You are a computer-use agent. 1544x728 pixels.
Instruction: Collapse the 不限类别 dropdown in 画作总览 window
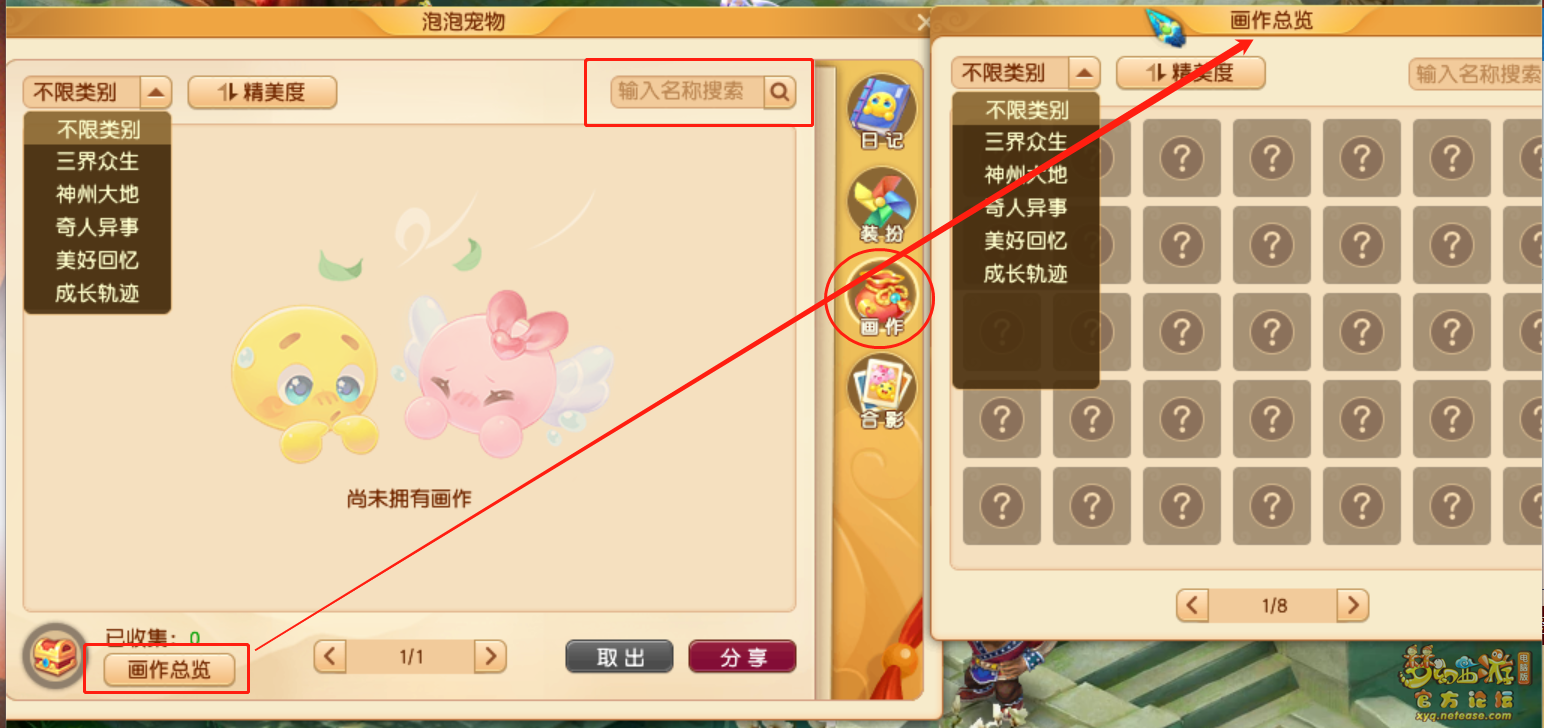pyautogui.click(x=1084, y=73)
